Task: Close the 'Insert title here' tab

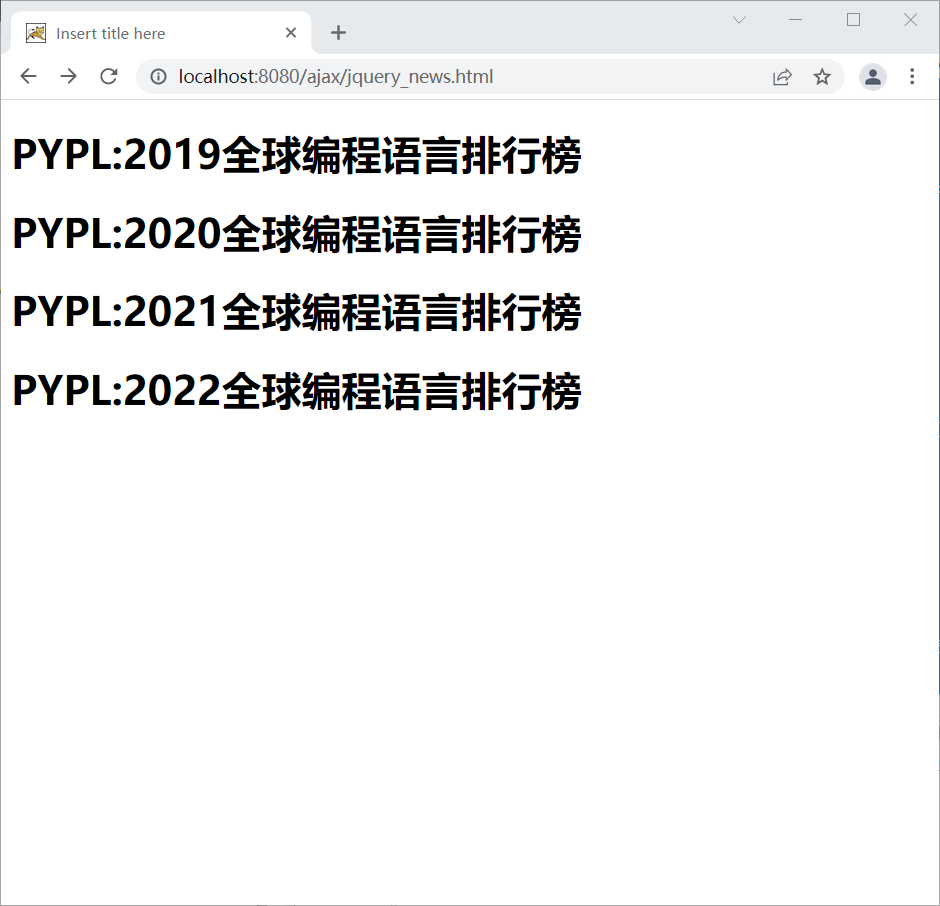Action: 291,33
